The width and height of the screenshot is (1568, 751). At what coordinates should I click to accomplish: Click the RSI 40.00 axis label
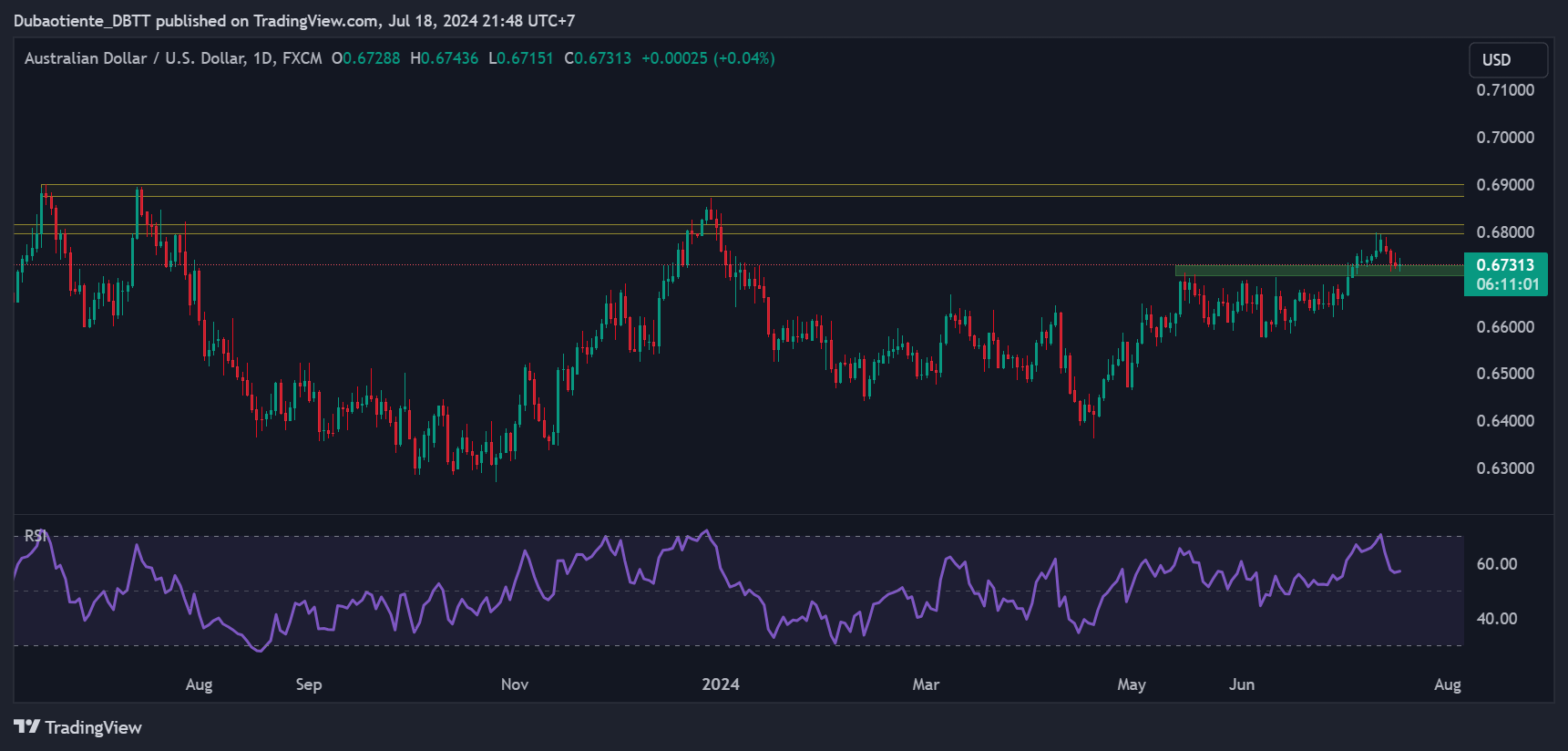(x=1497, y=619)
